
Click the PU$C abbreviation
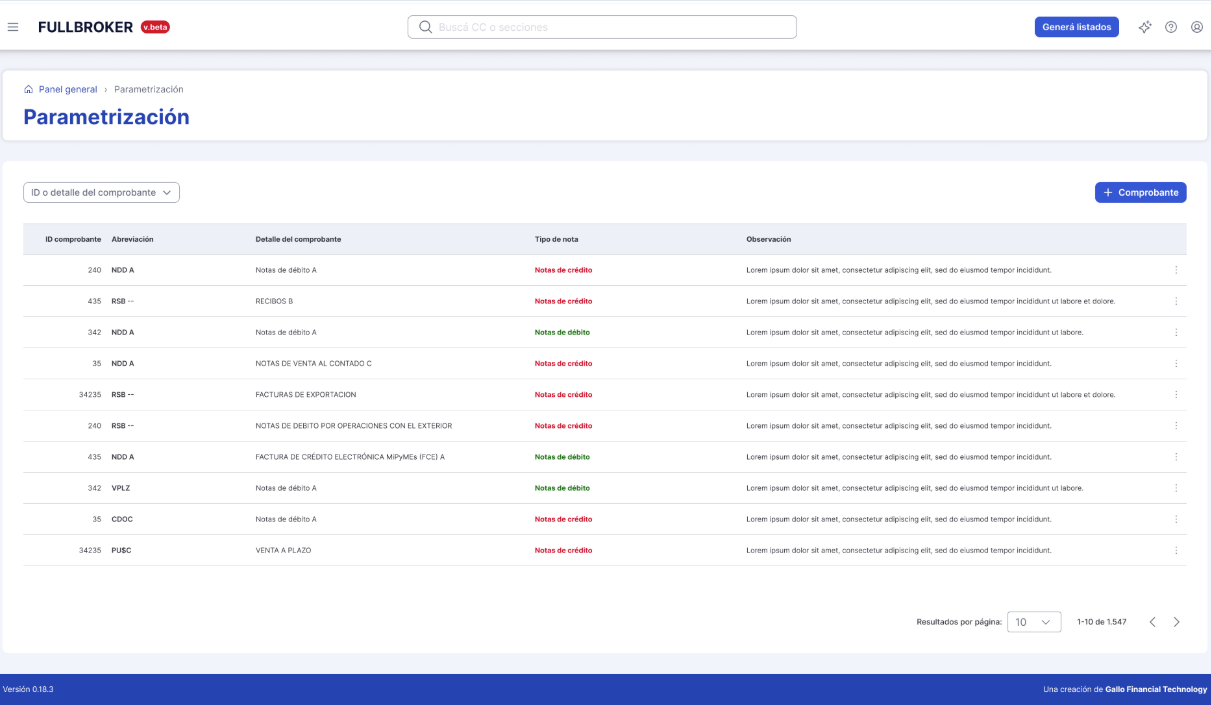121,550
